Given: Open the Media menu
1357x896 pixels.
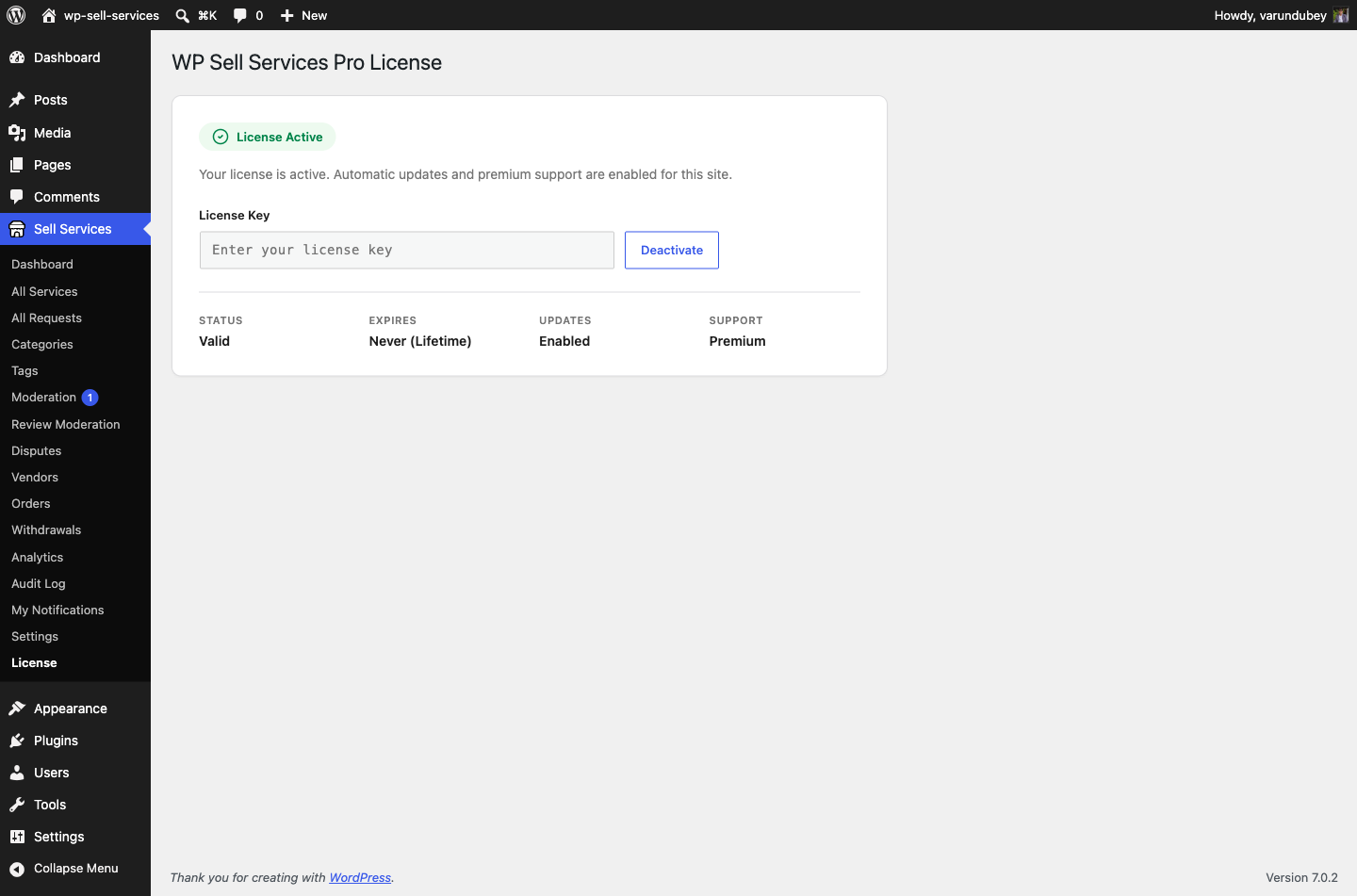Looking at the screenshot, I should tap(75, 133).
